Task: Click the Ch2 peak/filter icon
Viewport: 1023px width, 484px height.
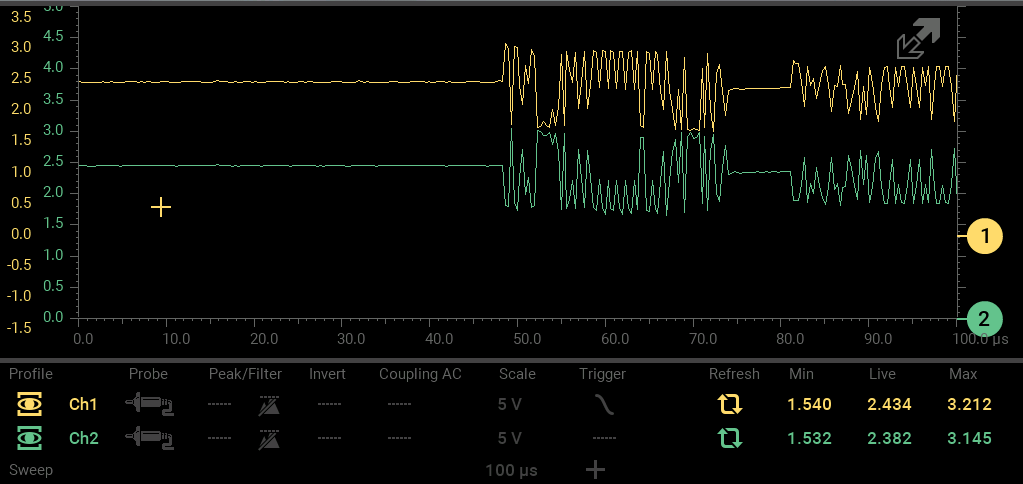Action: click(x=269, y=438)
